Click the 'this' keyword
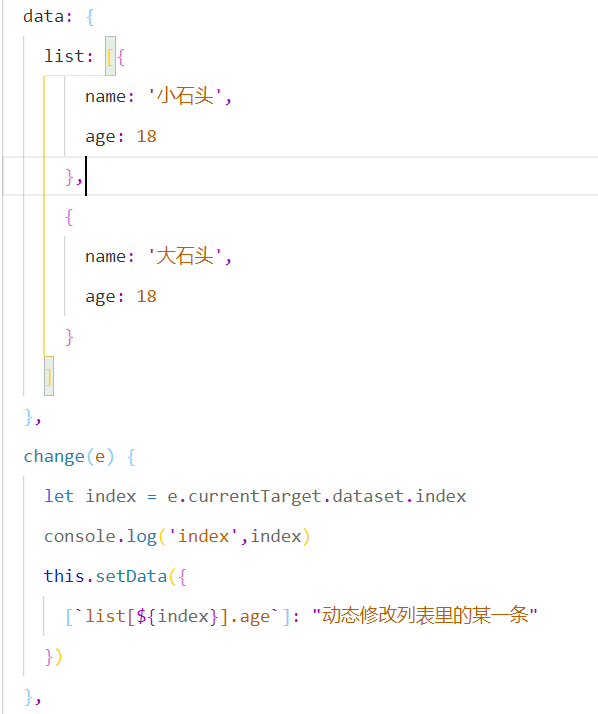 (x=64, y=576)
